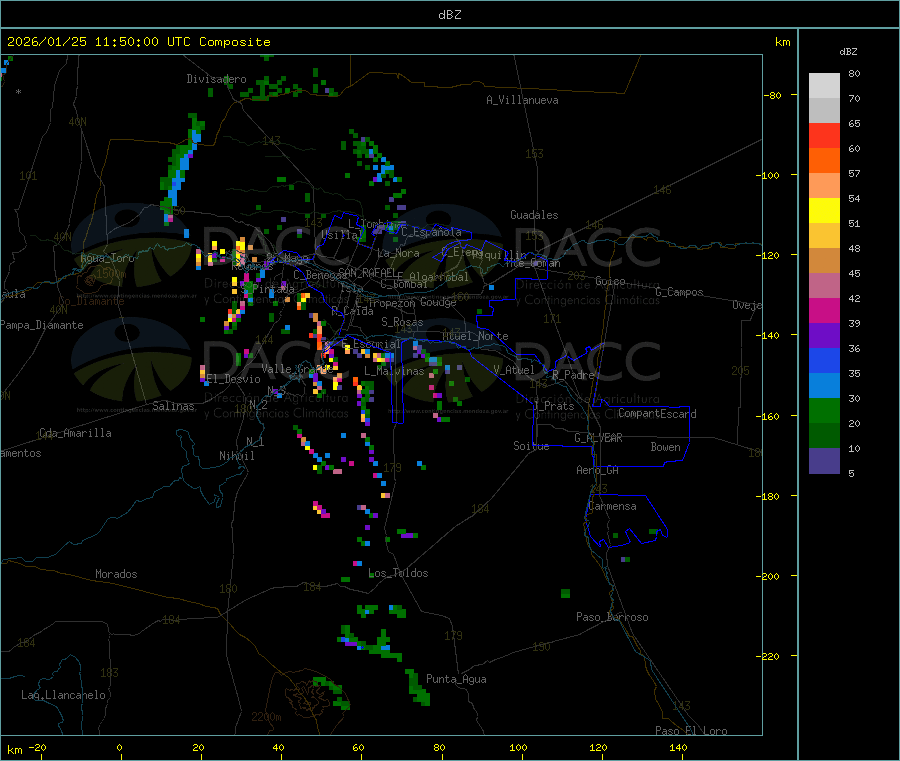The image size is (900, 761).
Task: Click the Lag.Llancanelo label
Action: point(64,695)
